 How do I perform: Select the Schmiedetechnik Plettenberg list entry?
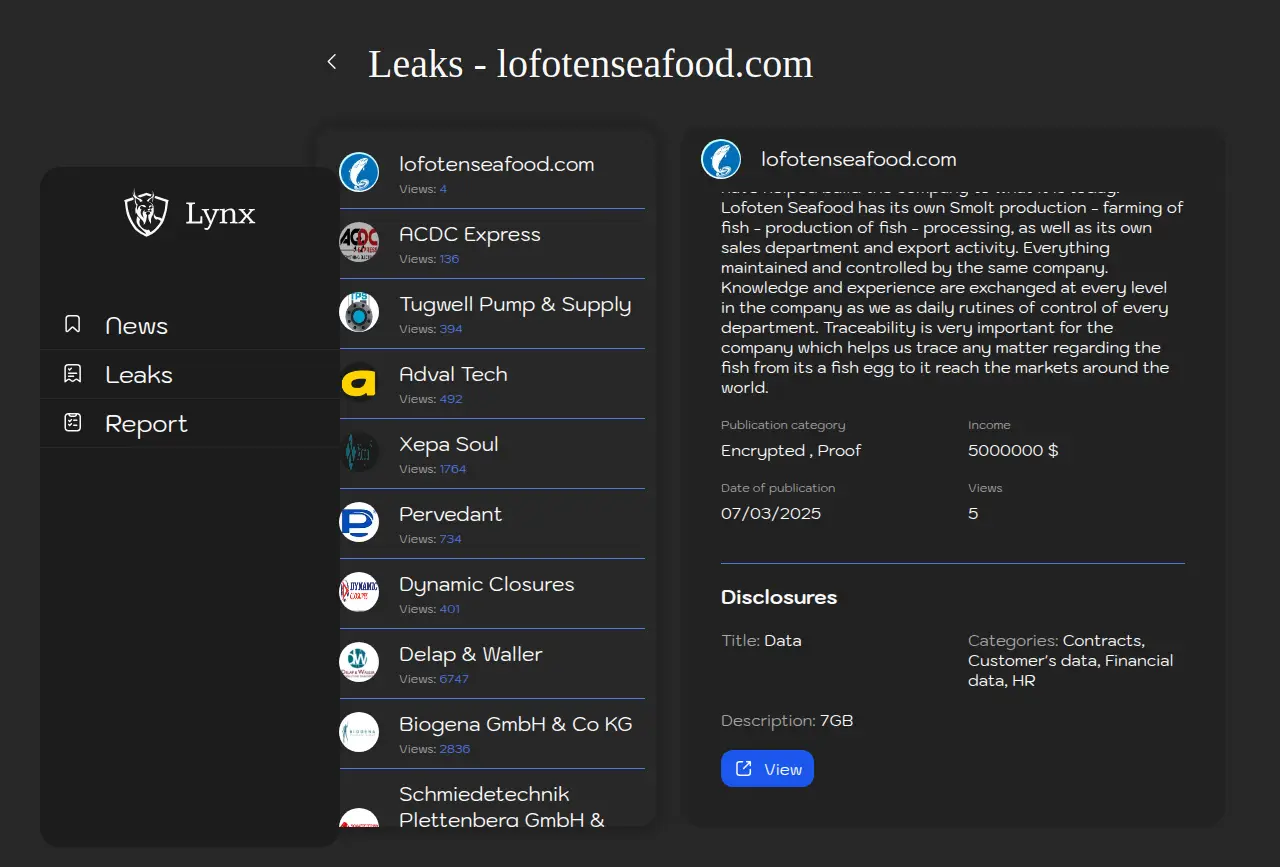[500, 806]
